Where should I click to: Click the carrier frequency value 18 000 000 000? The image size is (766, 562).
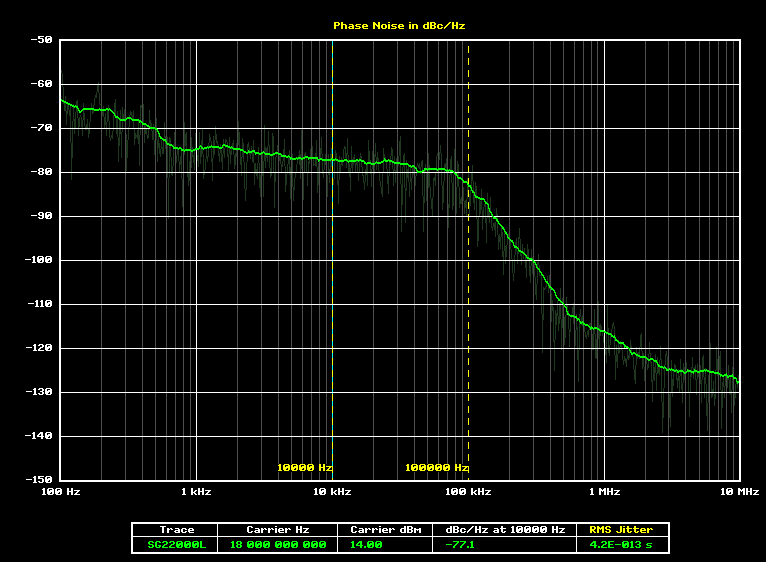pos(278,544)
